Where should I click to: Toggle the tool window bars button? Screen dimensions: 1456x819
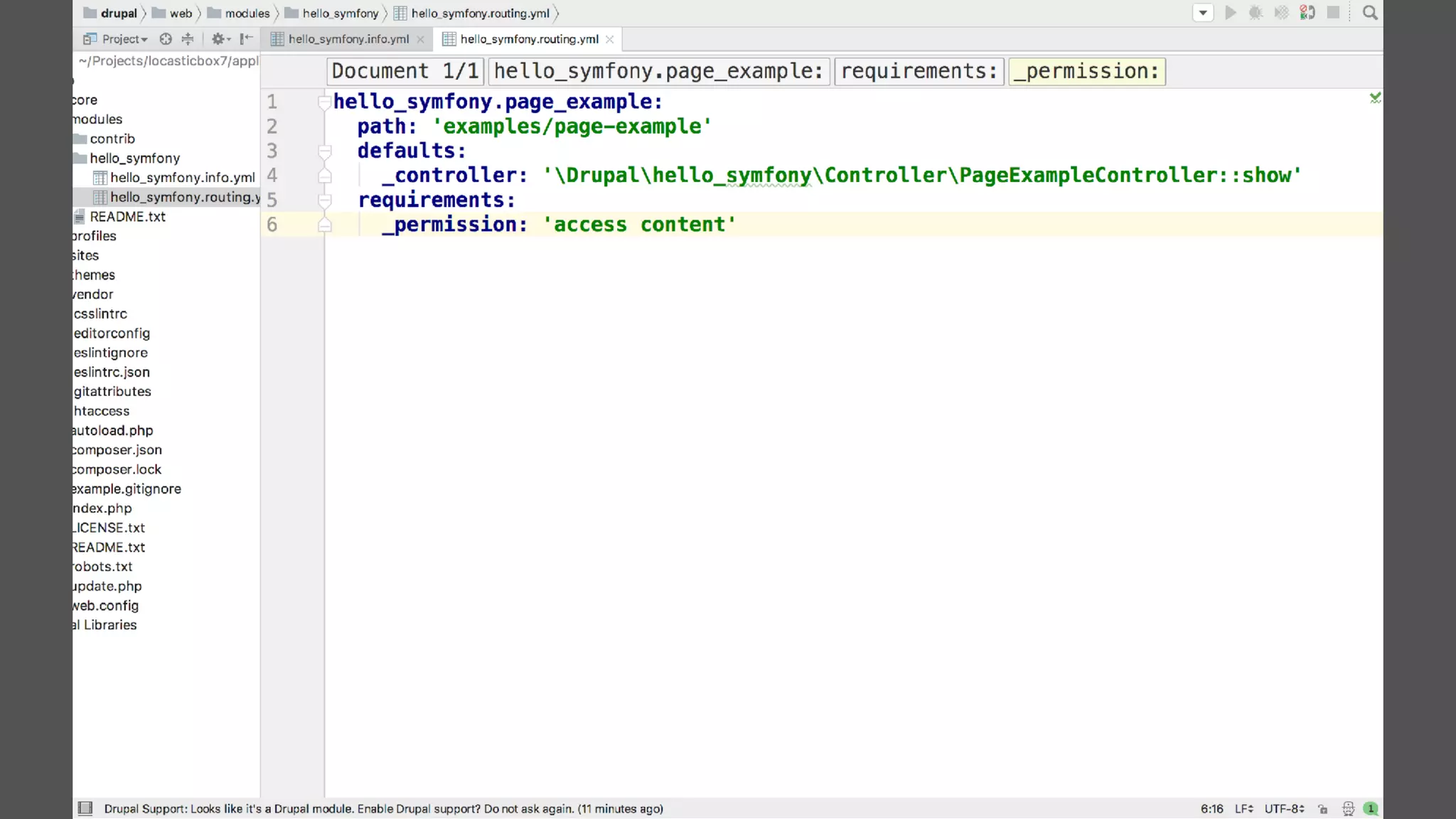click(85, 808)
